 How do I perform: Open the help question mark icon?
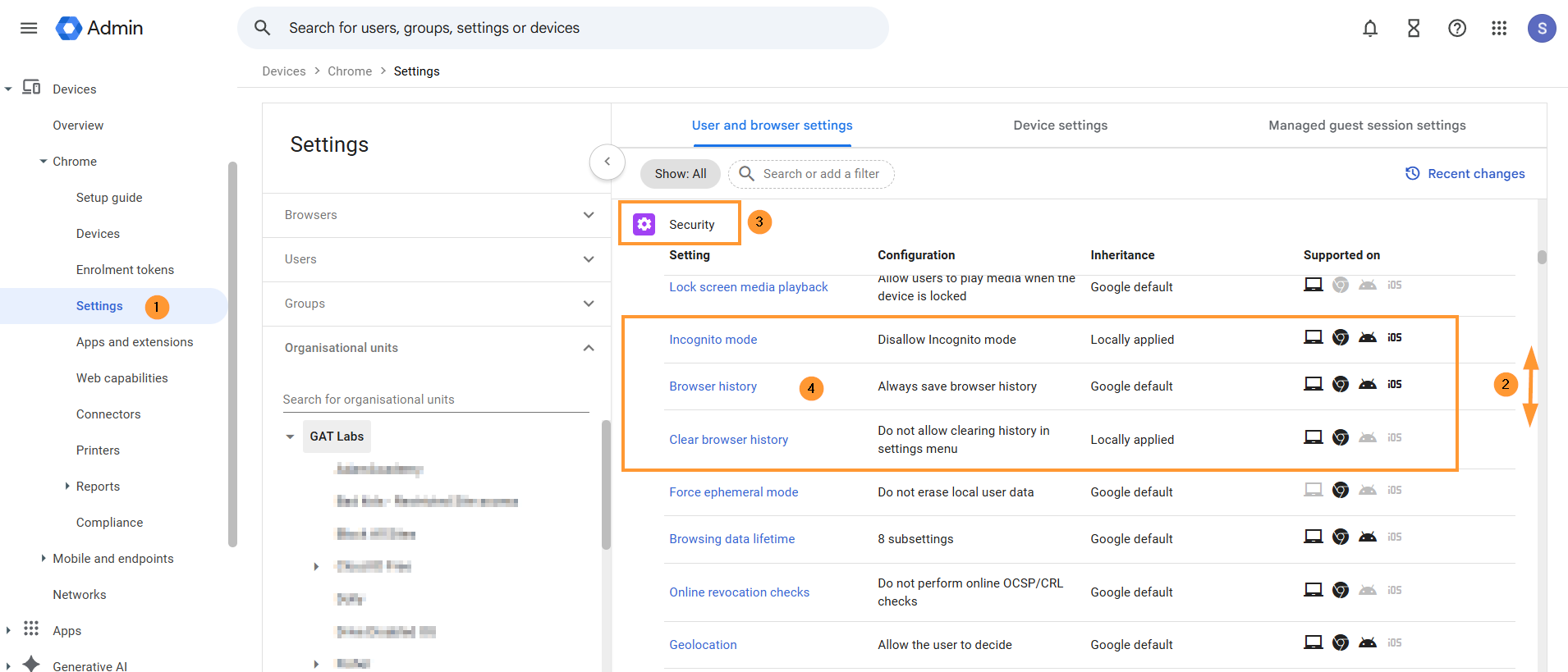pos(1457,29)
